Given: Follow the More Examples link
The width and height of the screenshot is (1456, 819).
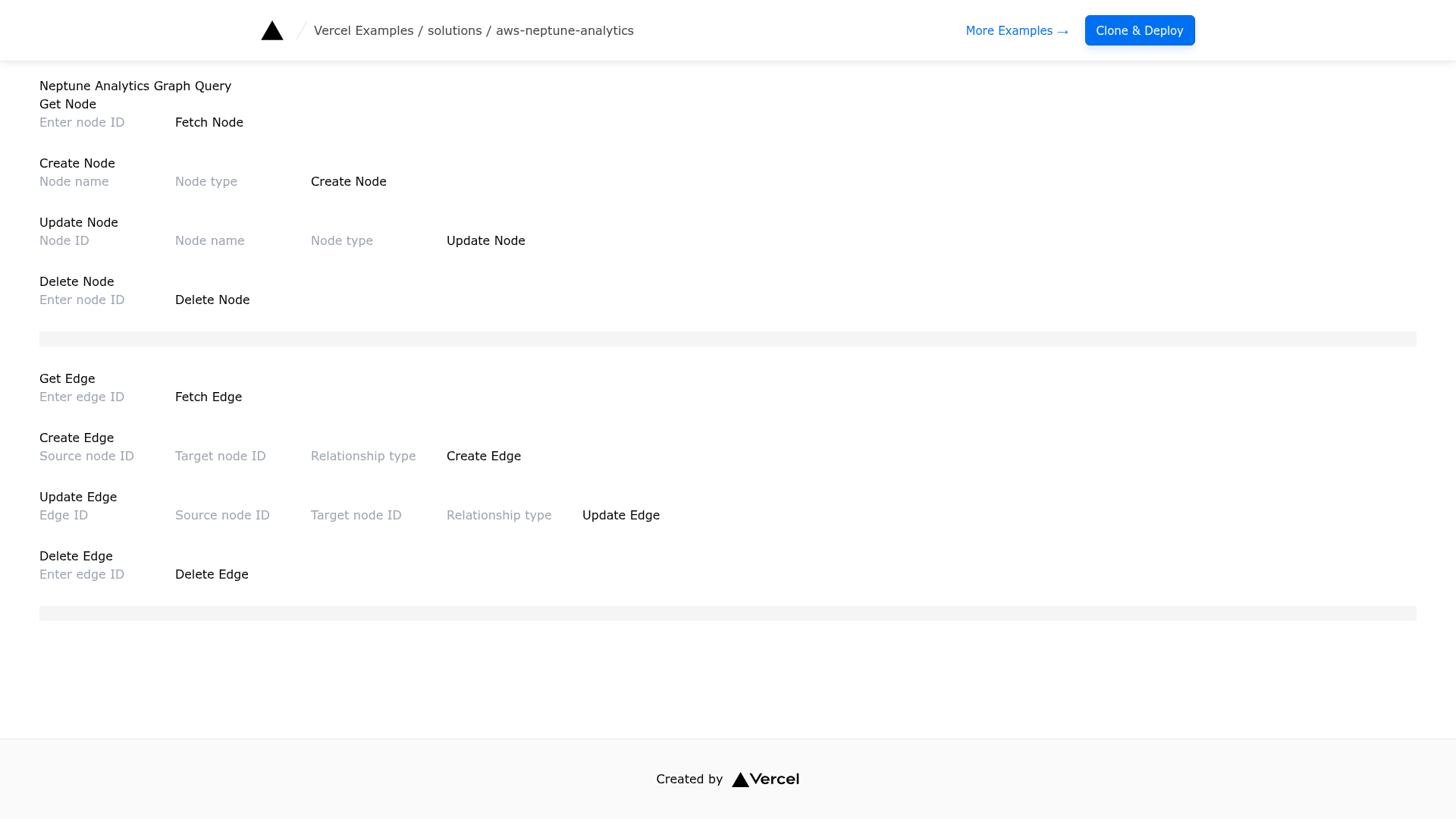Looking at the screenshot, I should tap(1017, 30).
